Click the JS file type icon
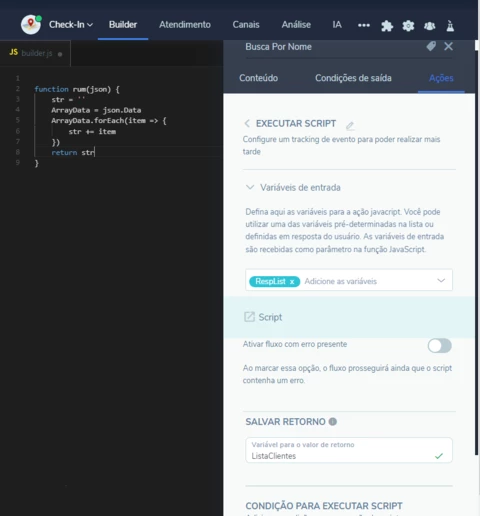 coord(14,52)
